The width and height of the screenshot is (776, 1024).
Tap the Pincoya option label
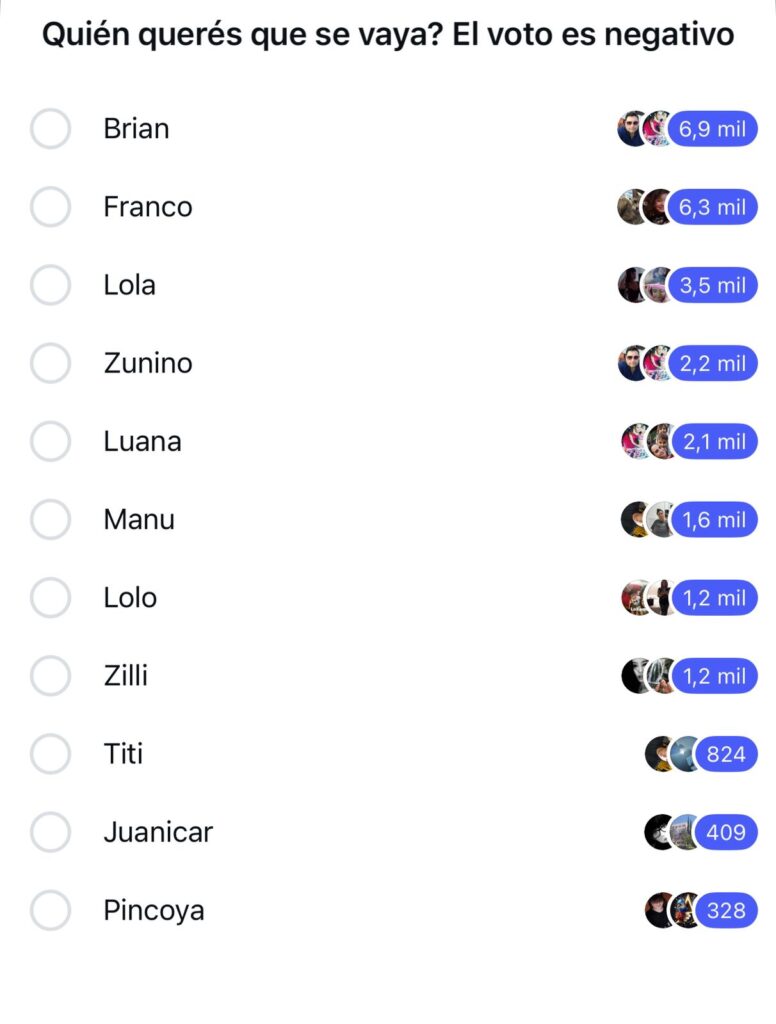(154, 911)
